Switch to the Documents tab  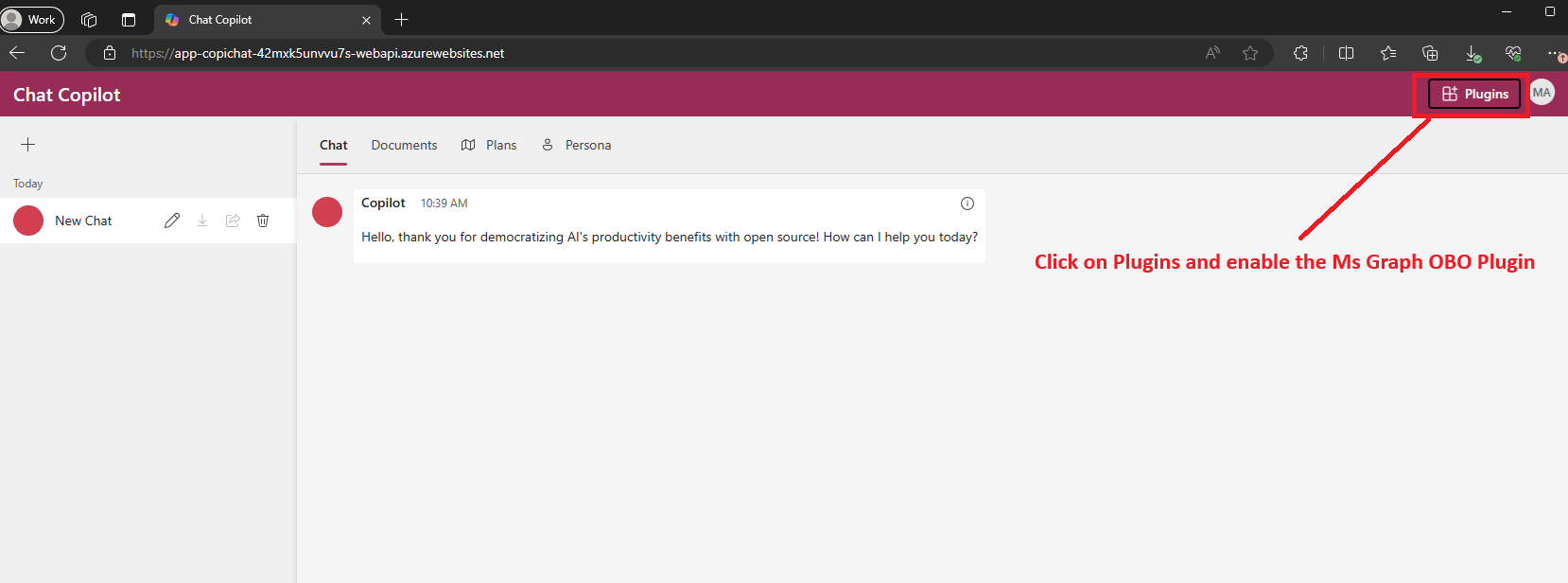tap(404, 145)
